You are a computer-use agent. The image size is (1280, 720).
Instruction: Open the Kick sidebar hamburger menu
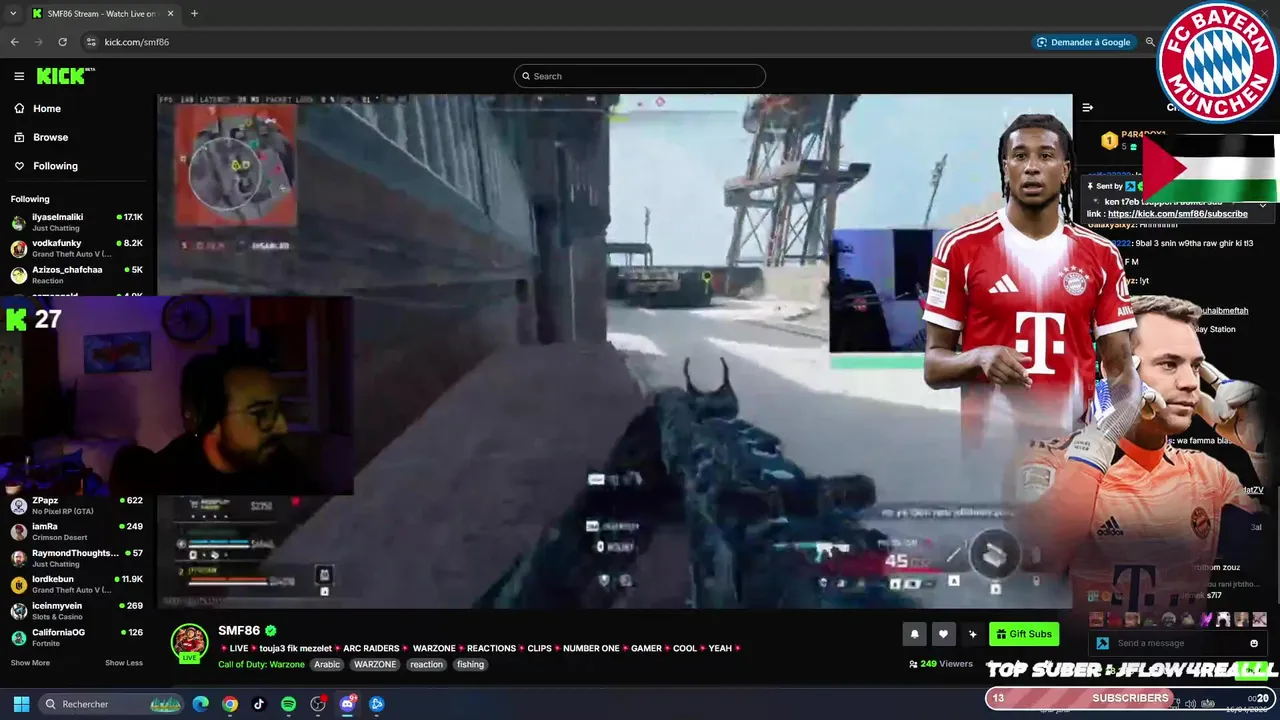(19, 76)
